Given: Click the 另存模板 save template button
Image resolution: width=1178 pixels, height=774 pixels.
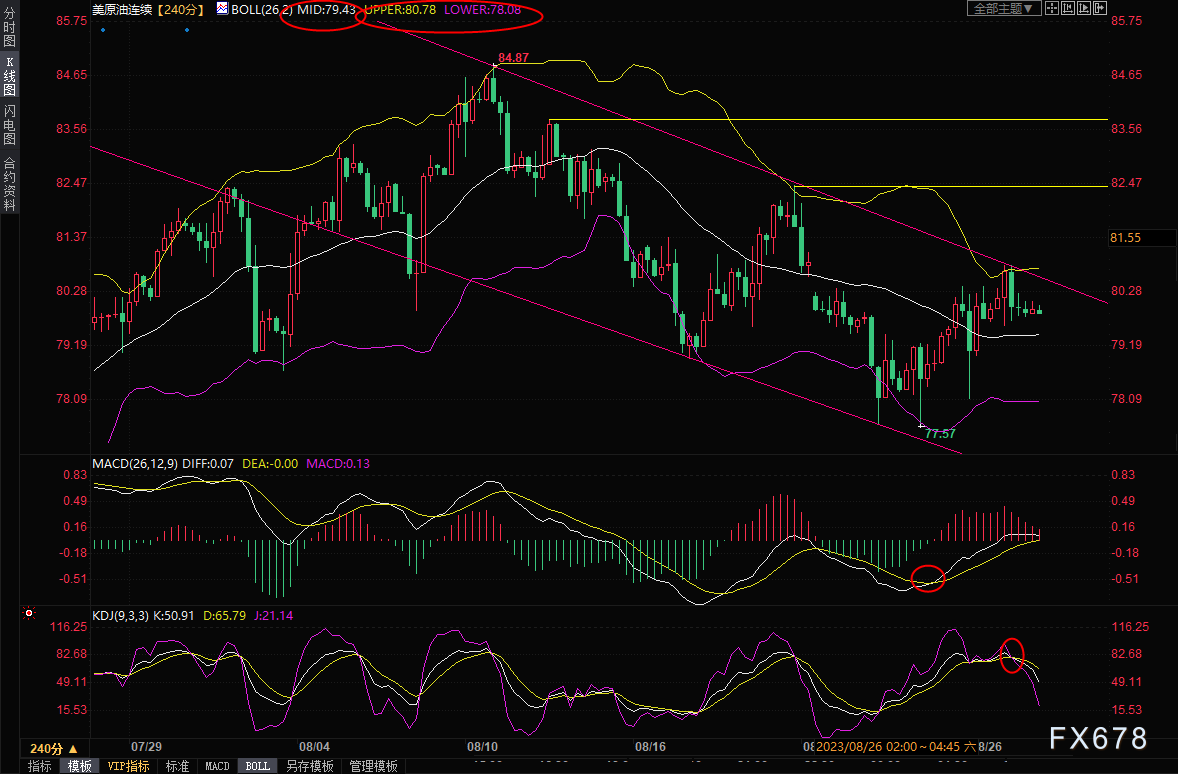Looking at the screenshot, I should coord(309,766).
